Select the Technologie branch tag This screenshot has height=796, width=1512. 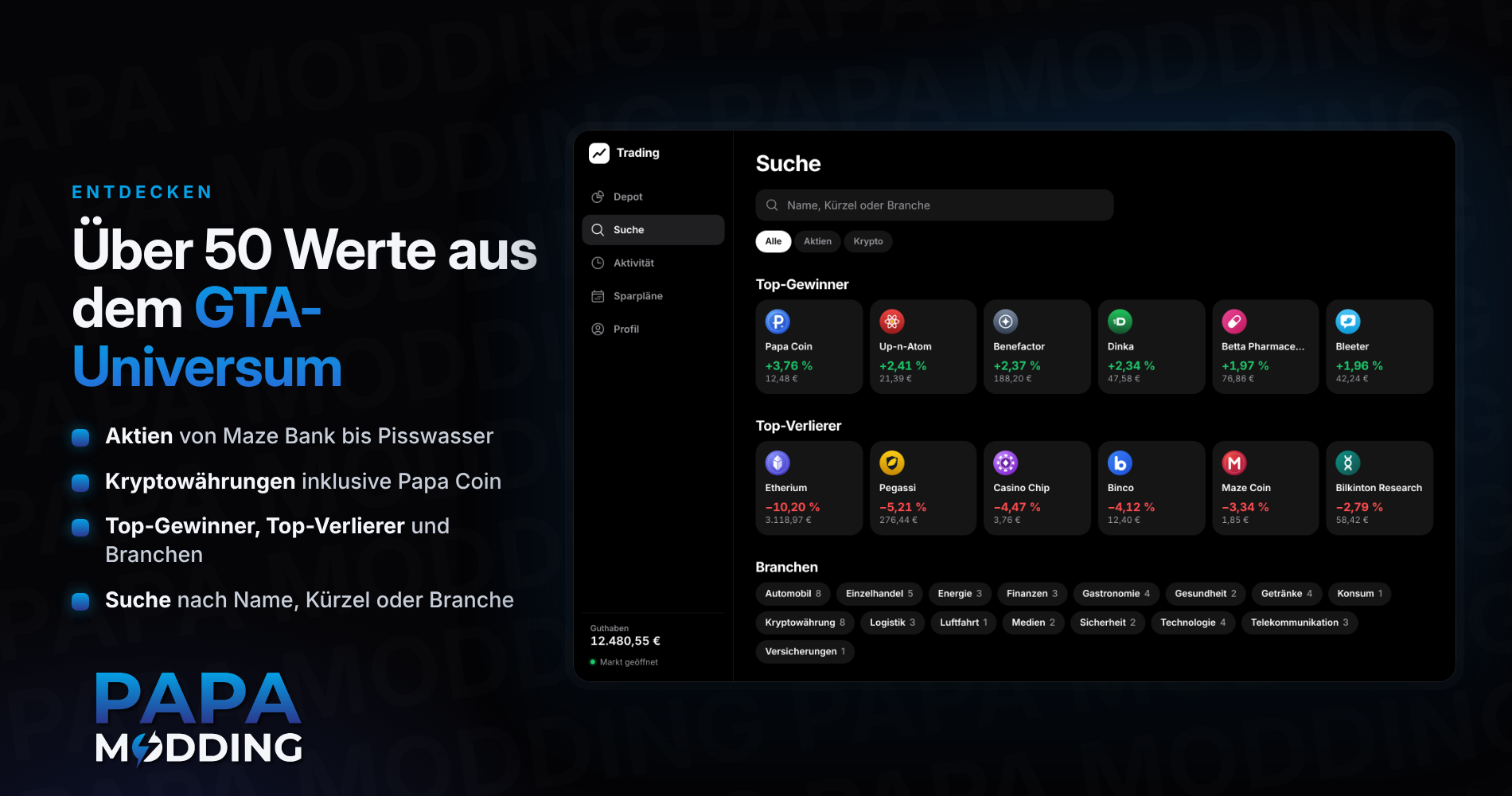point(1193,622)
